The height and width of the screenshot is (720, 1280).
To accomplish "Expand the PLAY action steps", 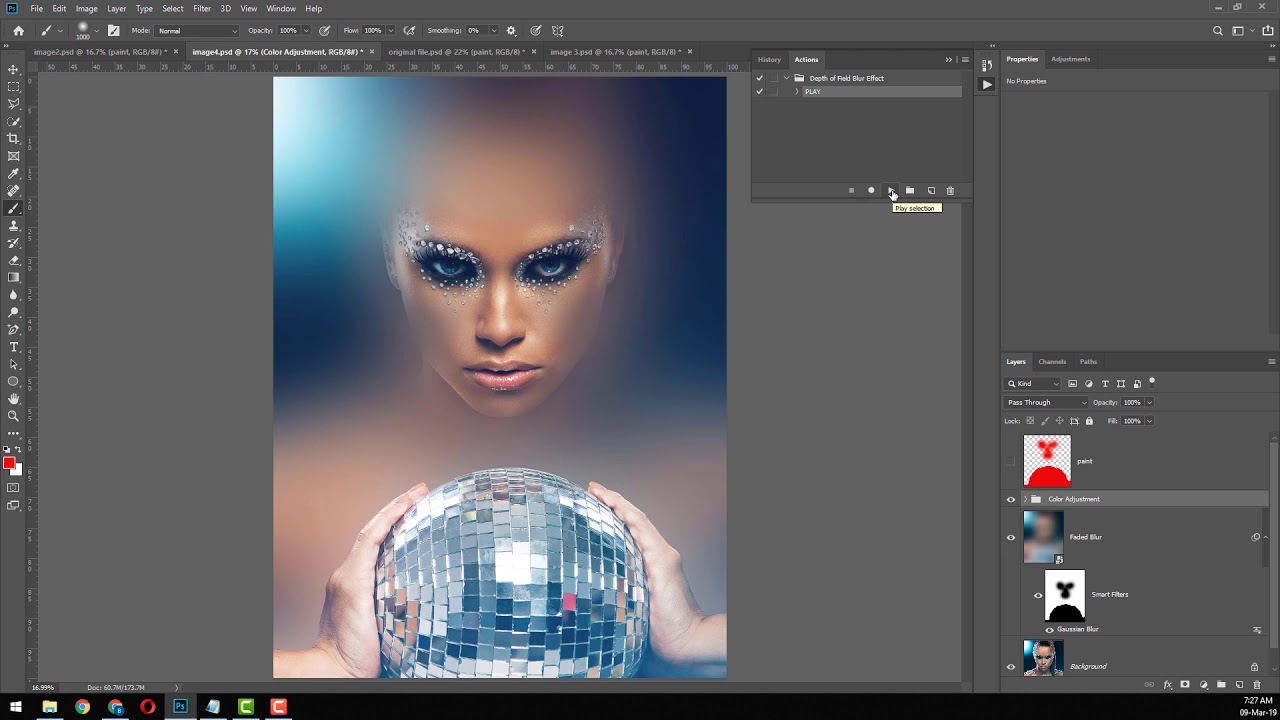I will 797,91.
